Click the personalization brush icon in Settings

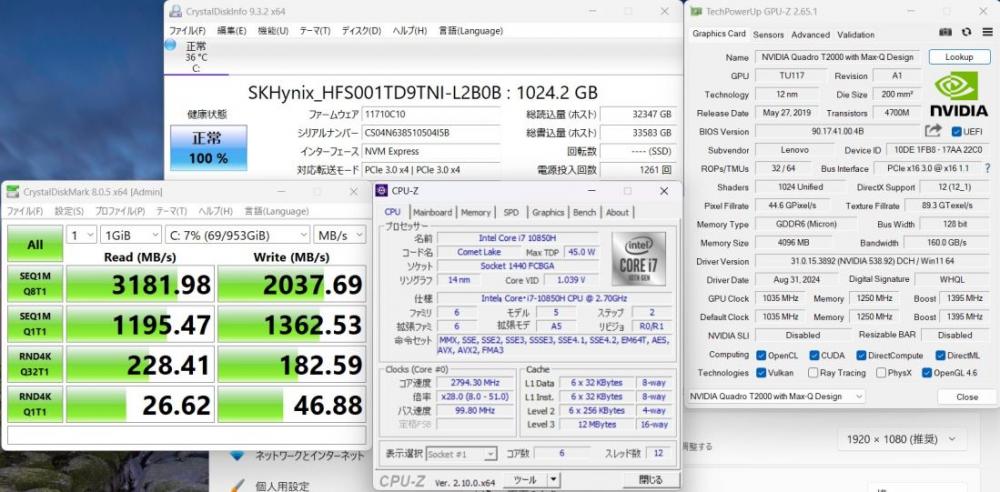237,486
